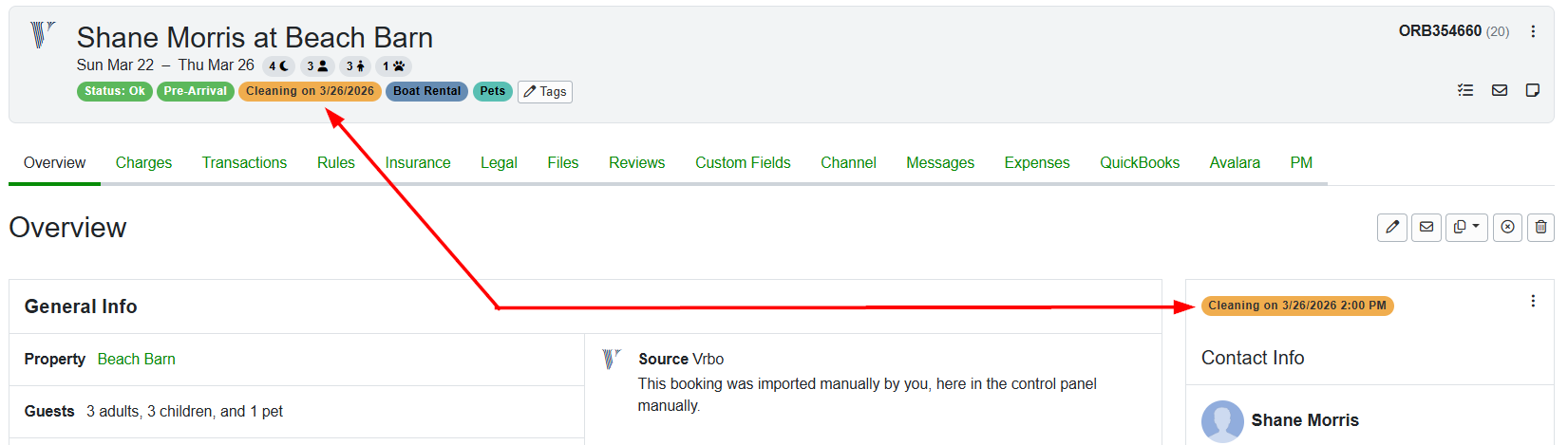1568x445 pixels.
Task: Click the envelope icon in Overview toolbar
Action: 1426,227
